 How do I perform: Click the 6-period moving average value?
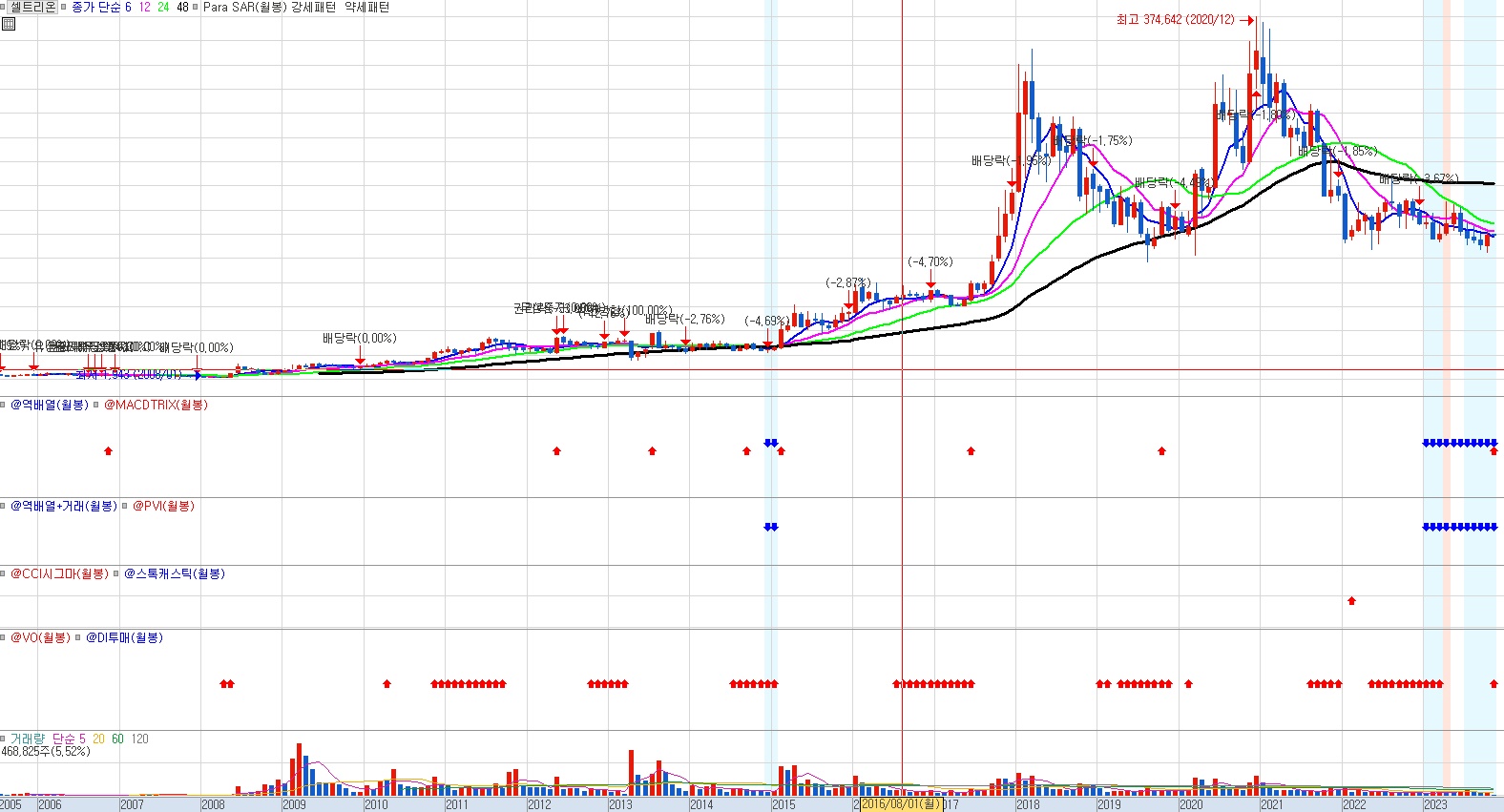(x=128, y=7)
